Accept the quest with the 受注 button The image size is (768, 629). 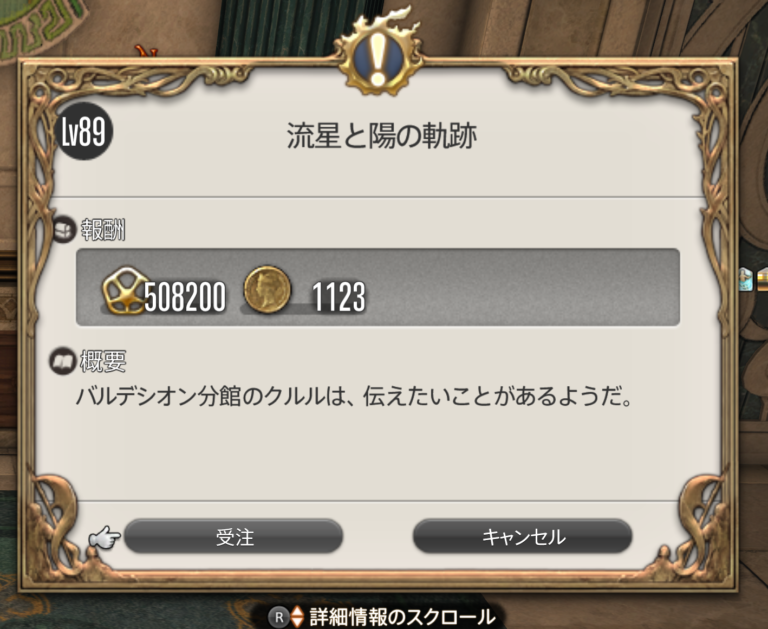tap(233, 537)
